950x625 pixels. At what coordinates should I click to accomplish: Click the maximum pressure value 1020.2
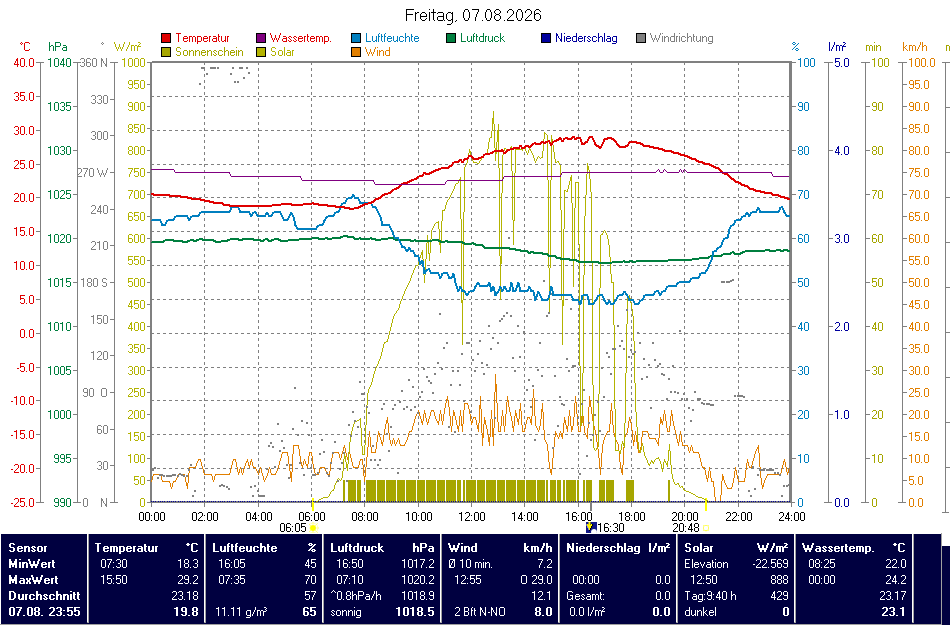click(x=418, y=580)
